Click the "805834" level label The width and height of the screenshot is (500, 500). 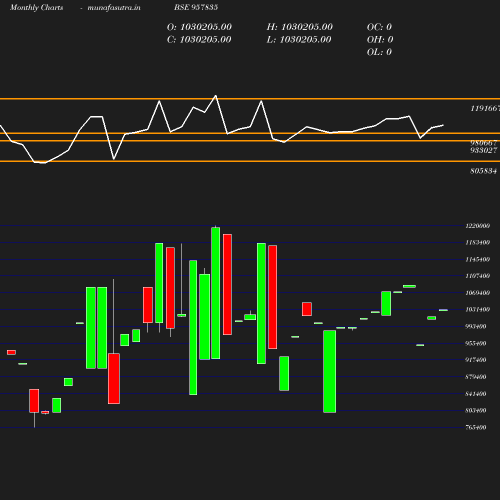point(484,171)
